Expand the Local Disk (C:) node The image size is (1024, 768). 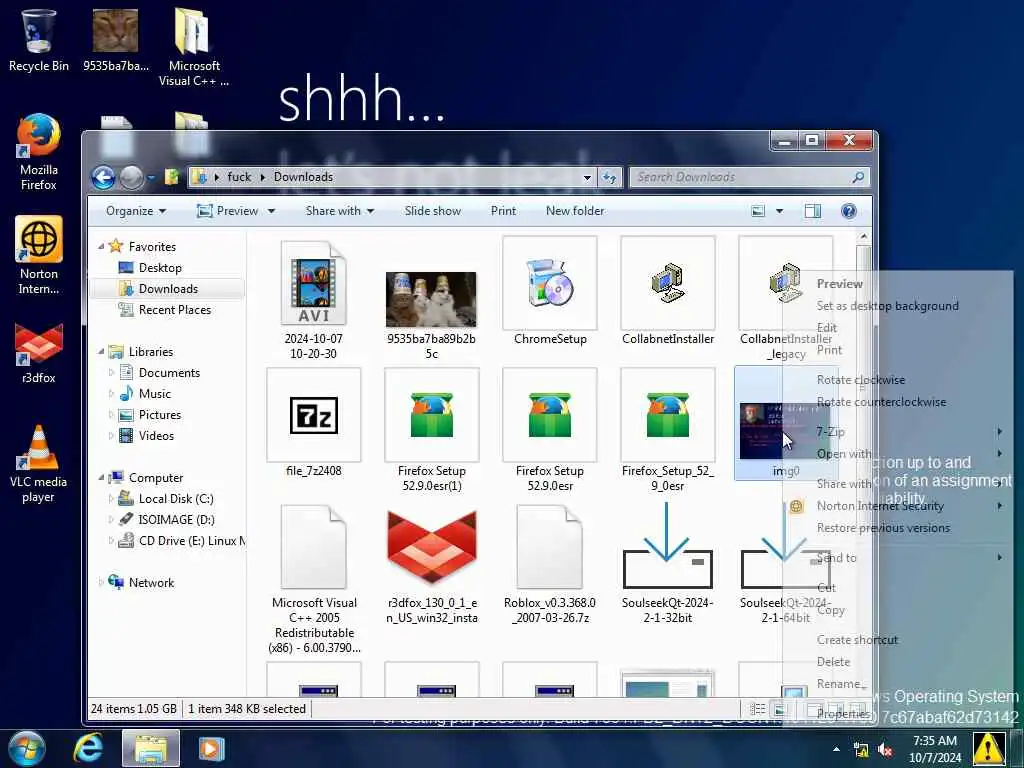tap(111, 499)
